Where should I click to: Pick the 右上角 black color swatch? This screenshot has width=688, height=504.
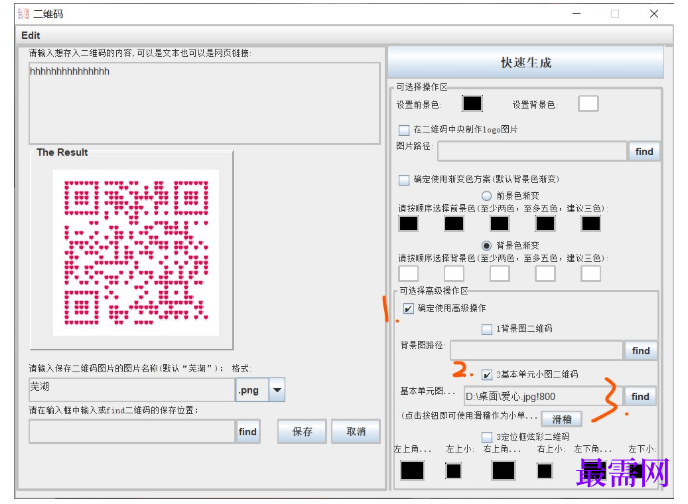[x=503, y=471]
